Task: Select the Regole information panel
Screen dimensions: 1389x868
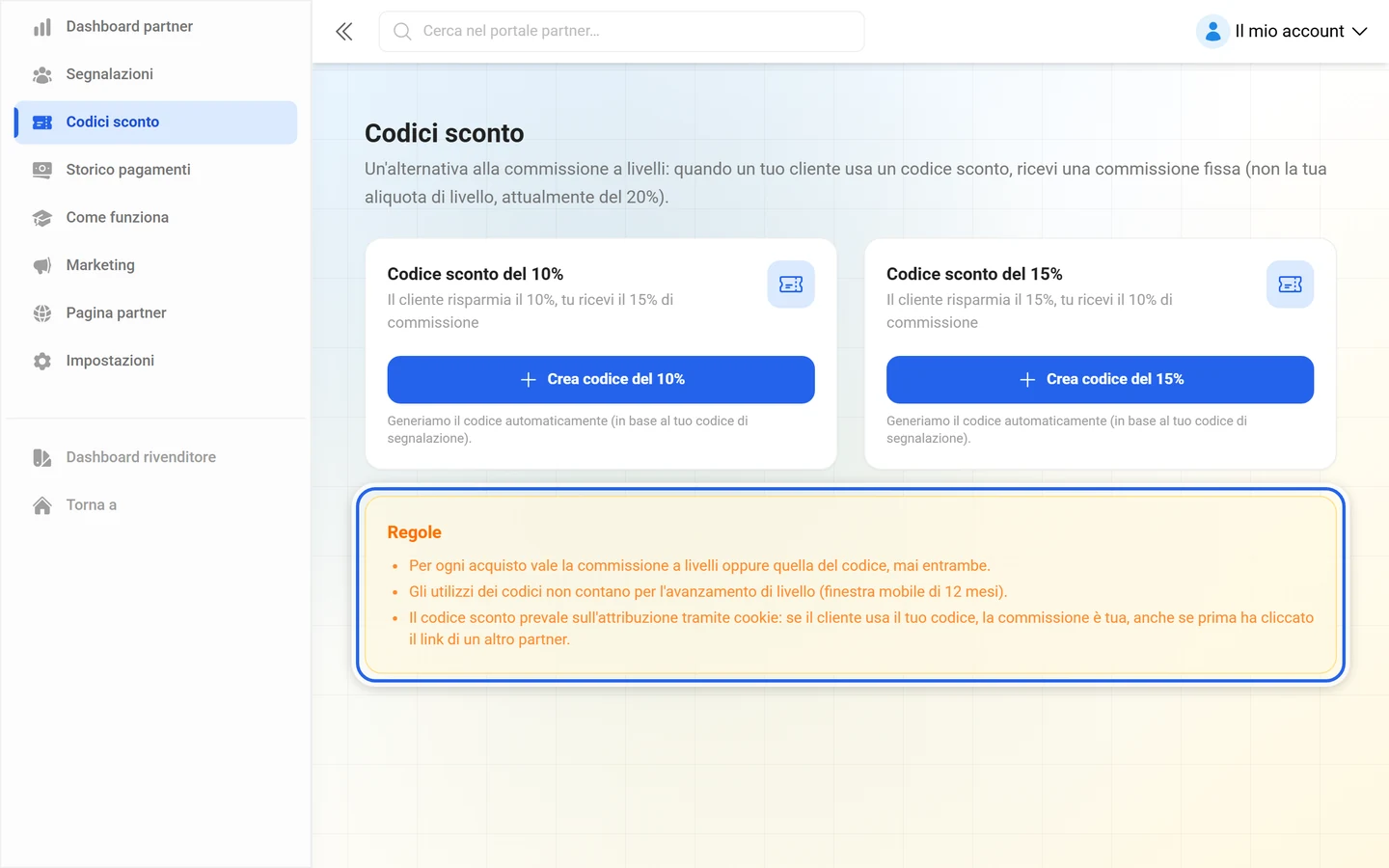Action: (x=851, y=584)
